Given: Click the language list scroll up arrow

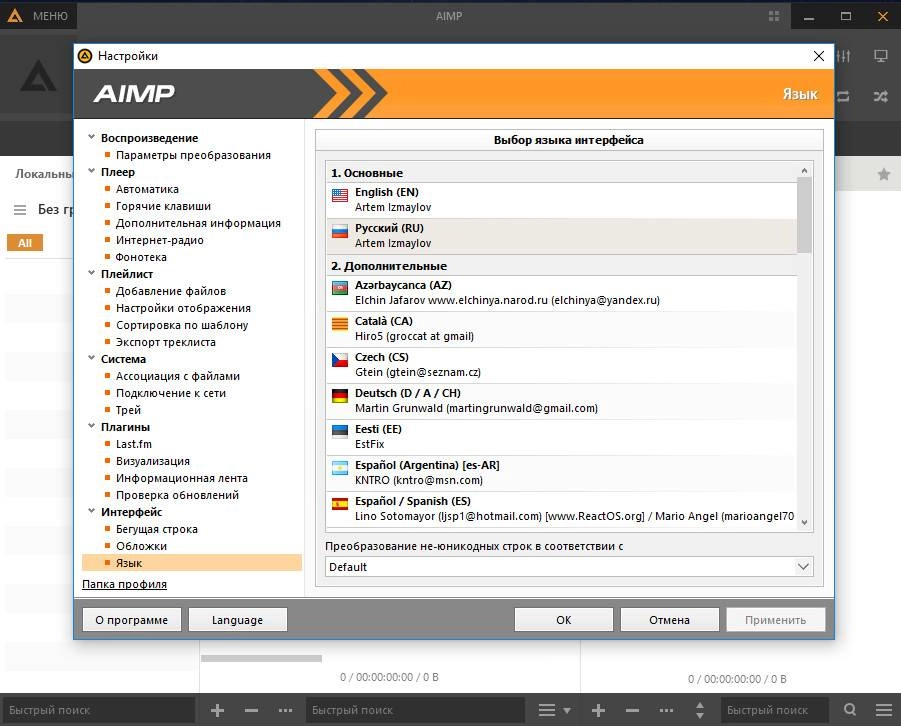Looking at the screenshot, I should click(804, 170).
